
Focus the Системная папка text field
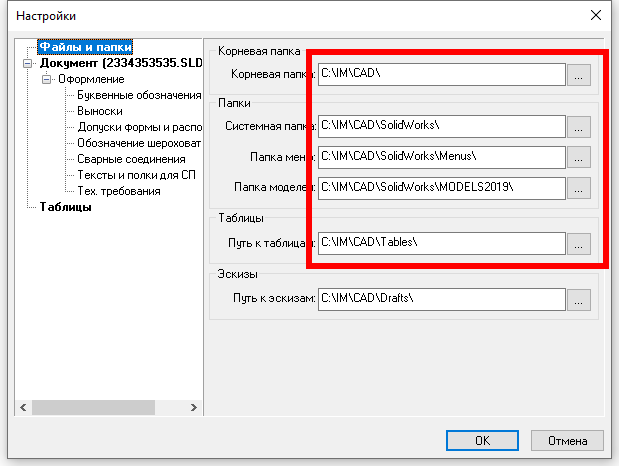tap(441, 127)
